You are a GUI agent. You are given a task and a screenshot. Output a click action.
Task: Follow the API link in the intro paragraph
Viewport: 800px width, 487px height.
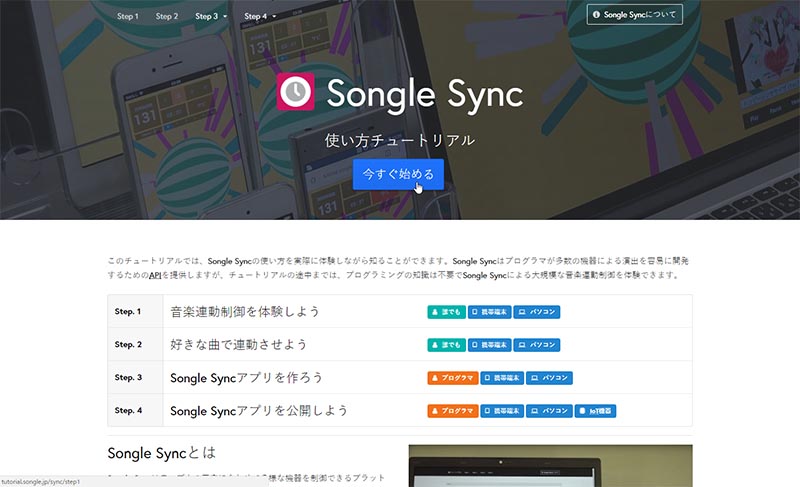point(155,275)
